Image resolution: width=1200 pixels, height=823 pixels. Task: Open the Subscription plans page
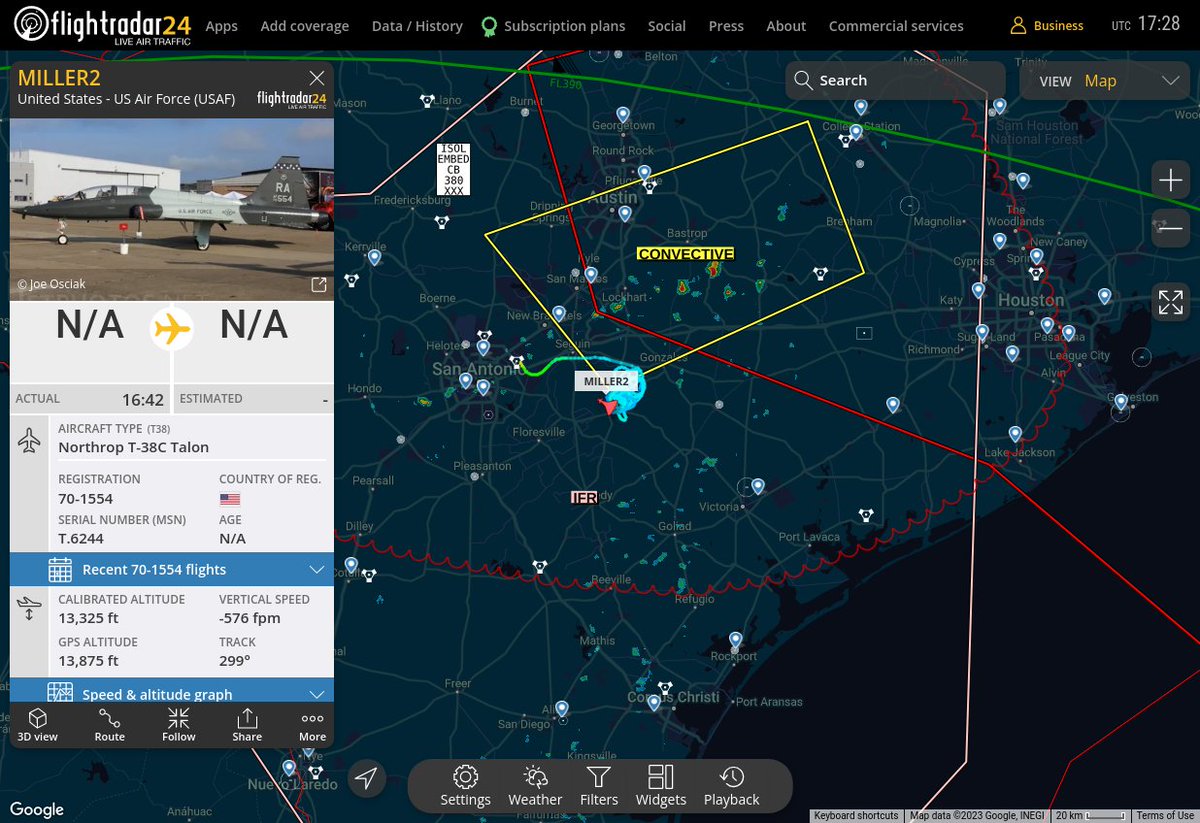[564, 26]
